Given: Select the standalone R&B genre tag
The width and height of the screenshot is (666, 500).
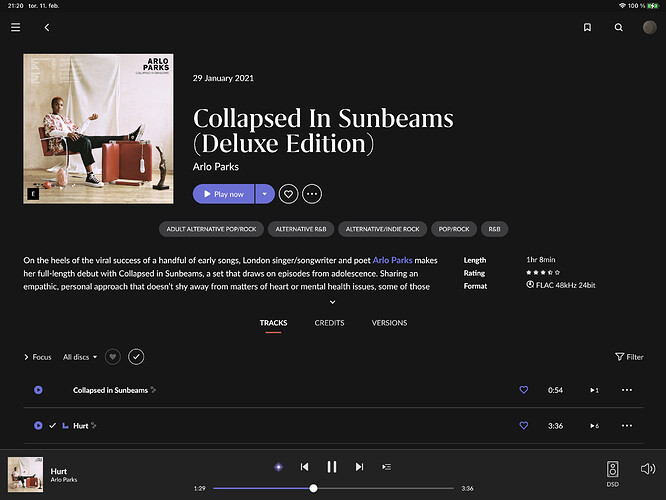Looking at the screenshot, I should (x=494, y=229).
